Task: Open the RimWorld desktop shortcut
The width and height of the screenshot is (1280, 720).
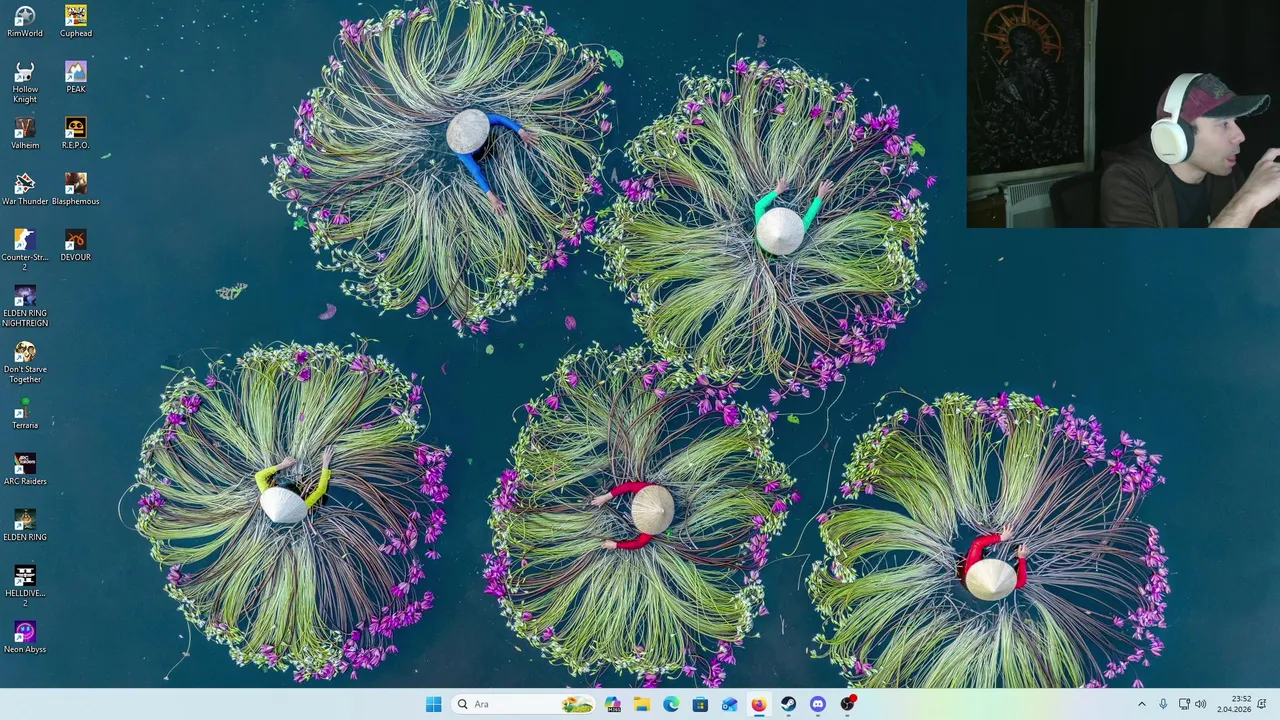Action: coord(25,21)
